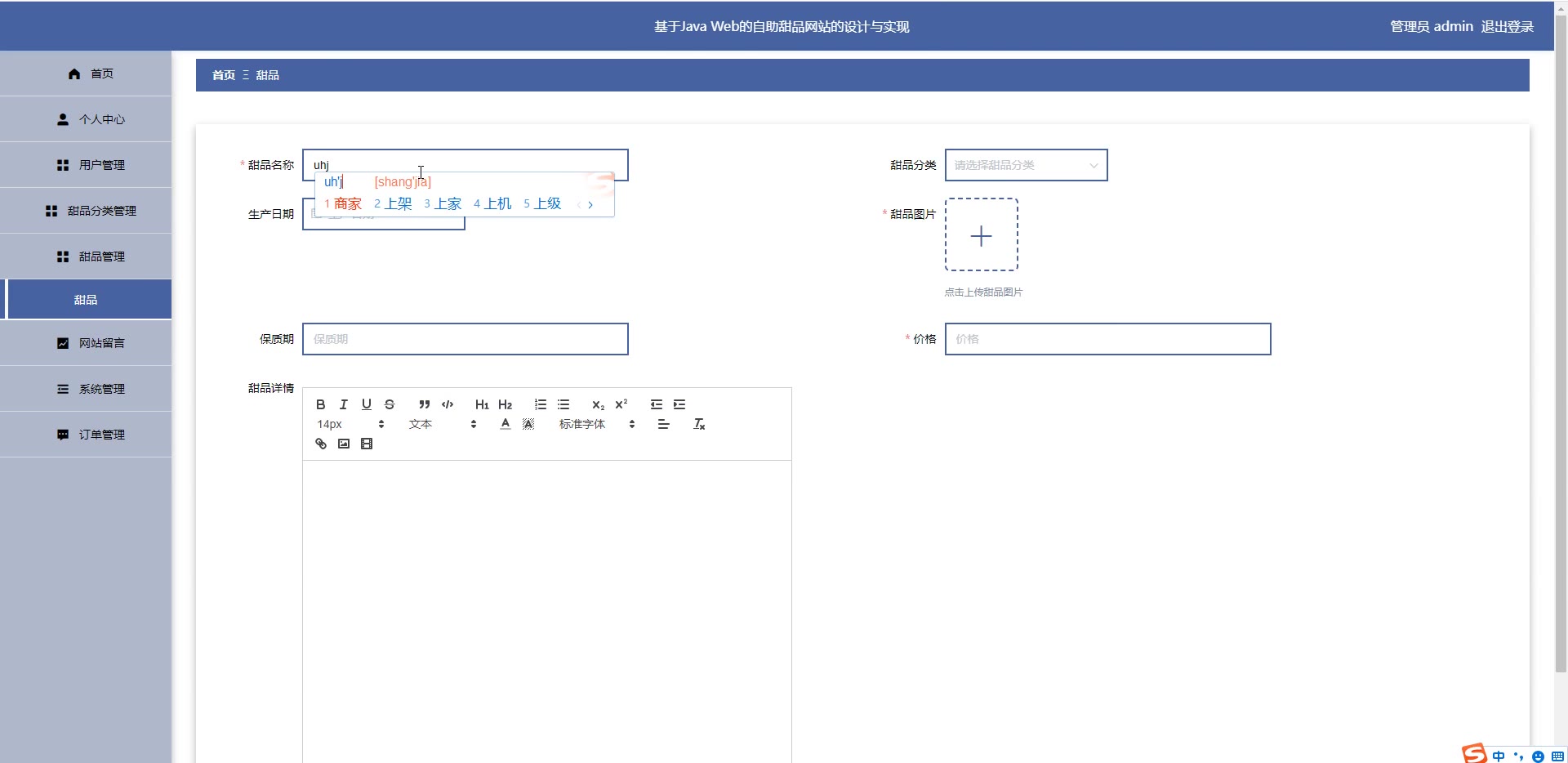This screenshot has width=1568, height=763.
Task: Open the text alignment options
Action: tap(663, 424)
